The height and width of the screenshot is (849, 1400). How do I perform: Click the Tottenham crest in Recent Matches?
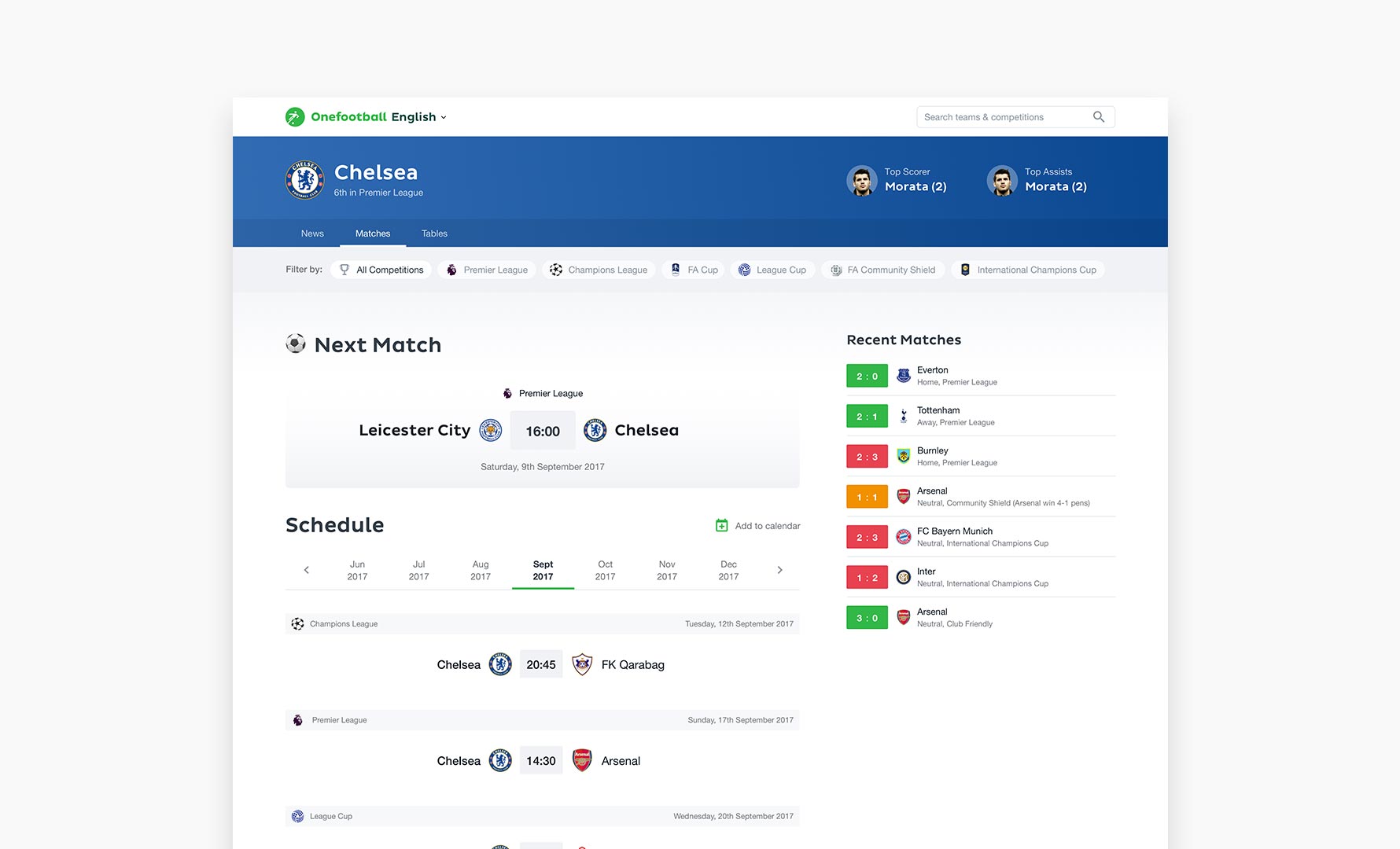click(904, 416)
